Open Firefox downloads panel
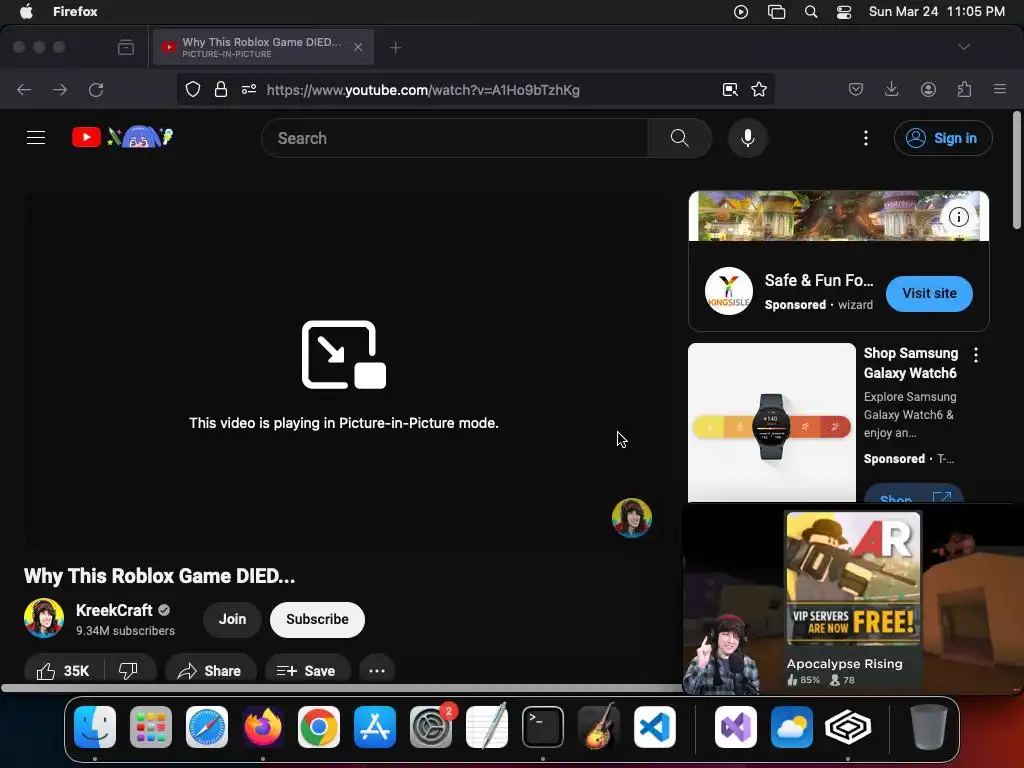 click(891, 89)
